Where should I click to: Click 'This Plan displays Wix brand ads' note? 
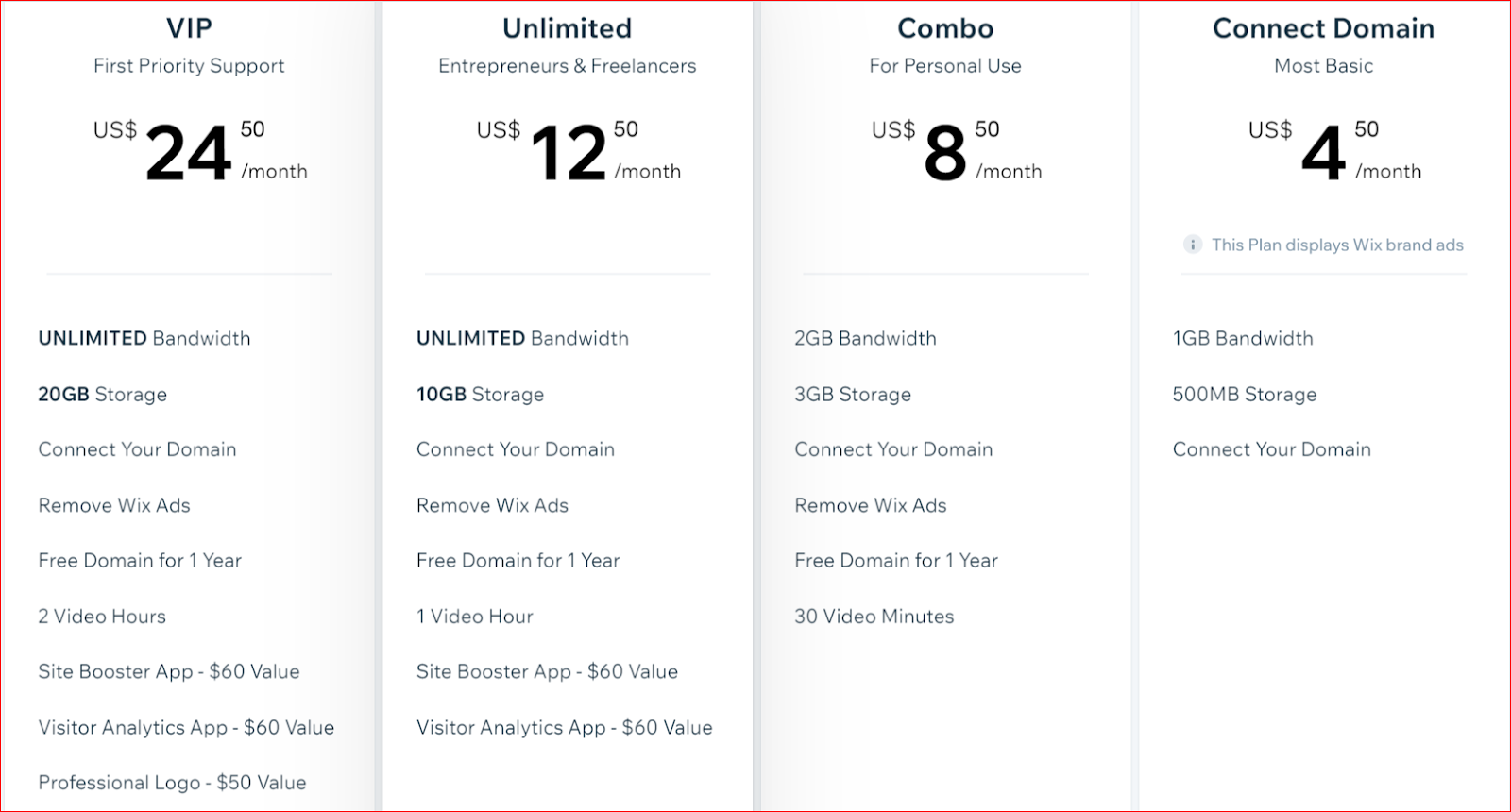click(x=1337, y=245)
